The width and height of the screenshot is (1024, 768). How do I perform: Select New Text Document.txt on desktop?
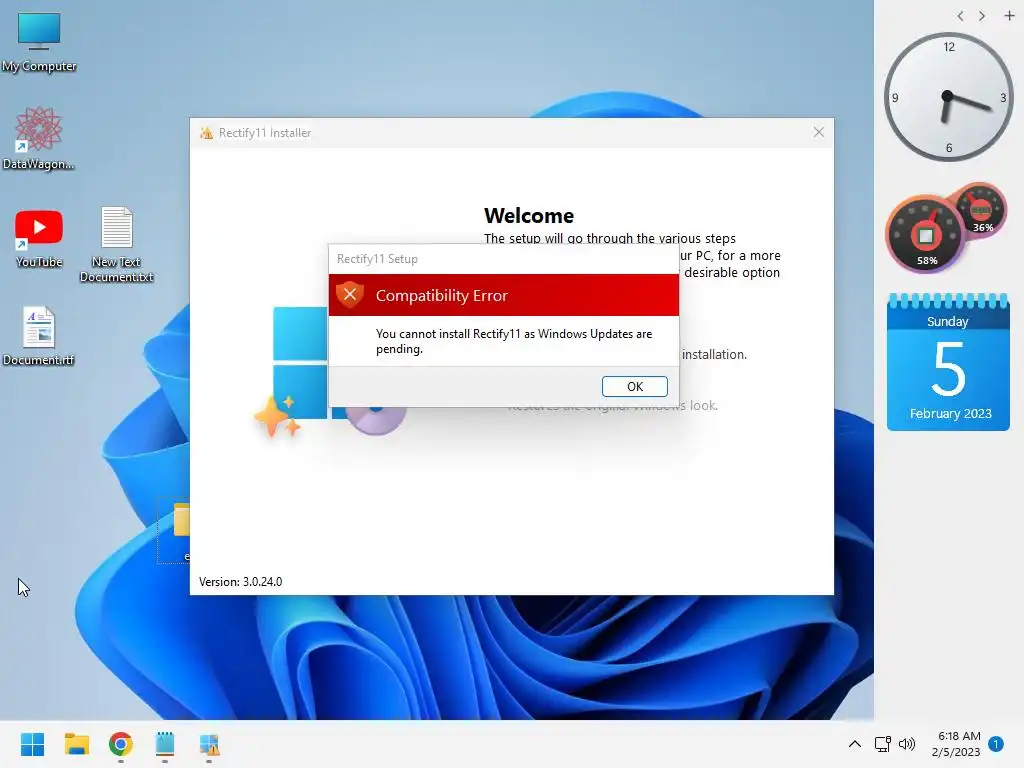(x=116, y=245)
